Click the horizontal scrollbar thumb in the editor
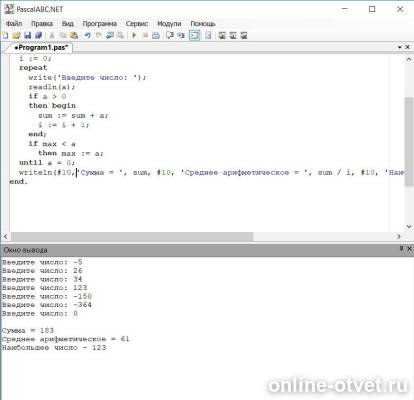Viewport: 414px width, 400px height. [132, 236]
